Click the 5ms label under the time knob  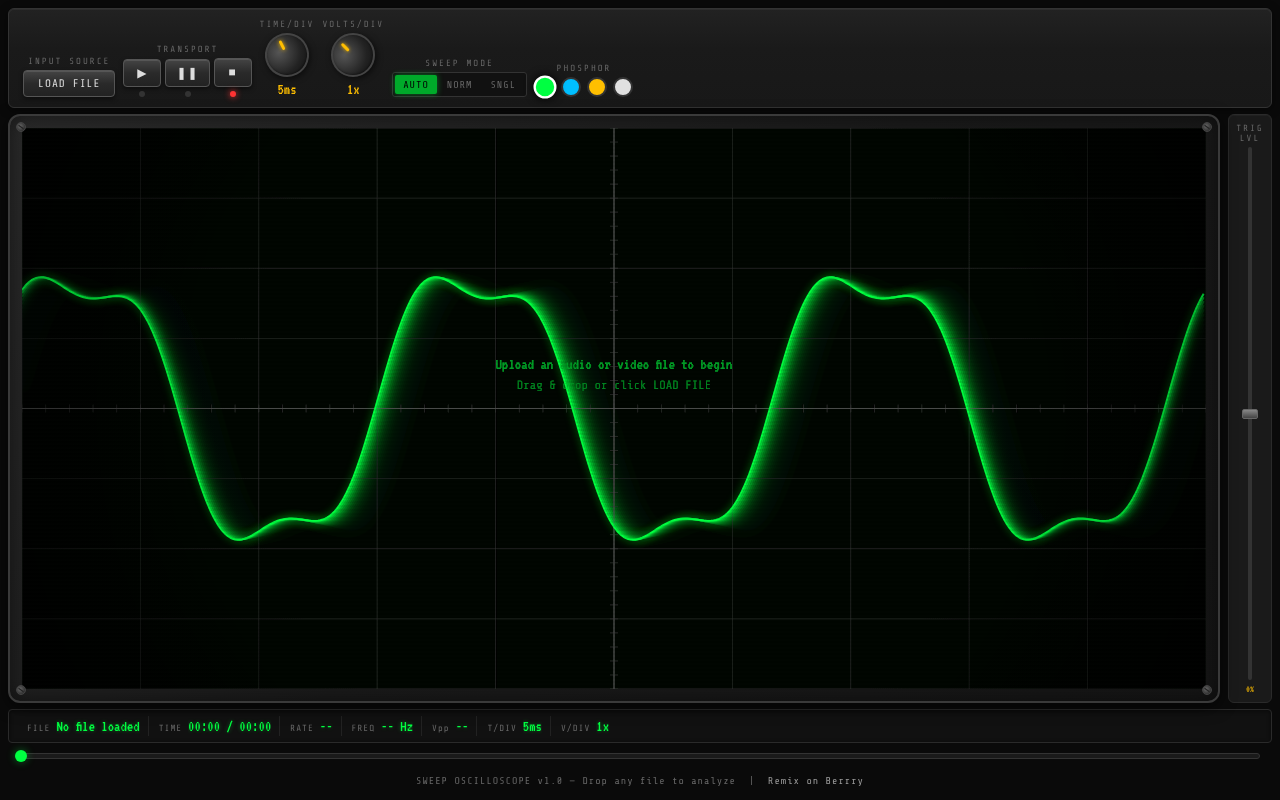click(287, 90)
